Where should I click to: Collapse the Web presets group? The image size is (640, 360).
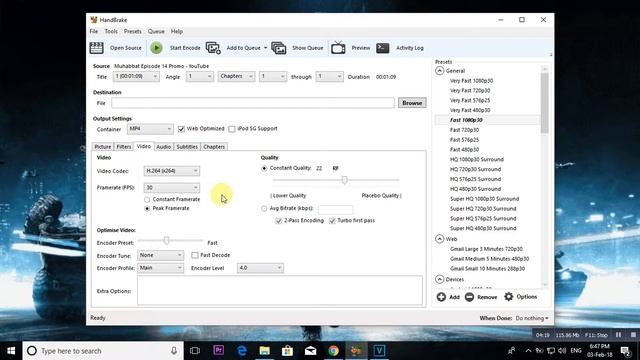pos(440,239)
